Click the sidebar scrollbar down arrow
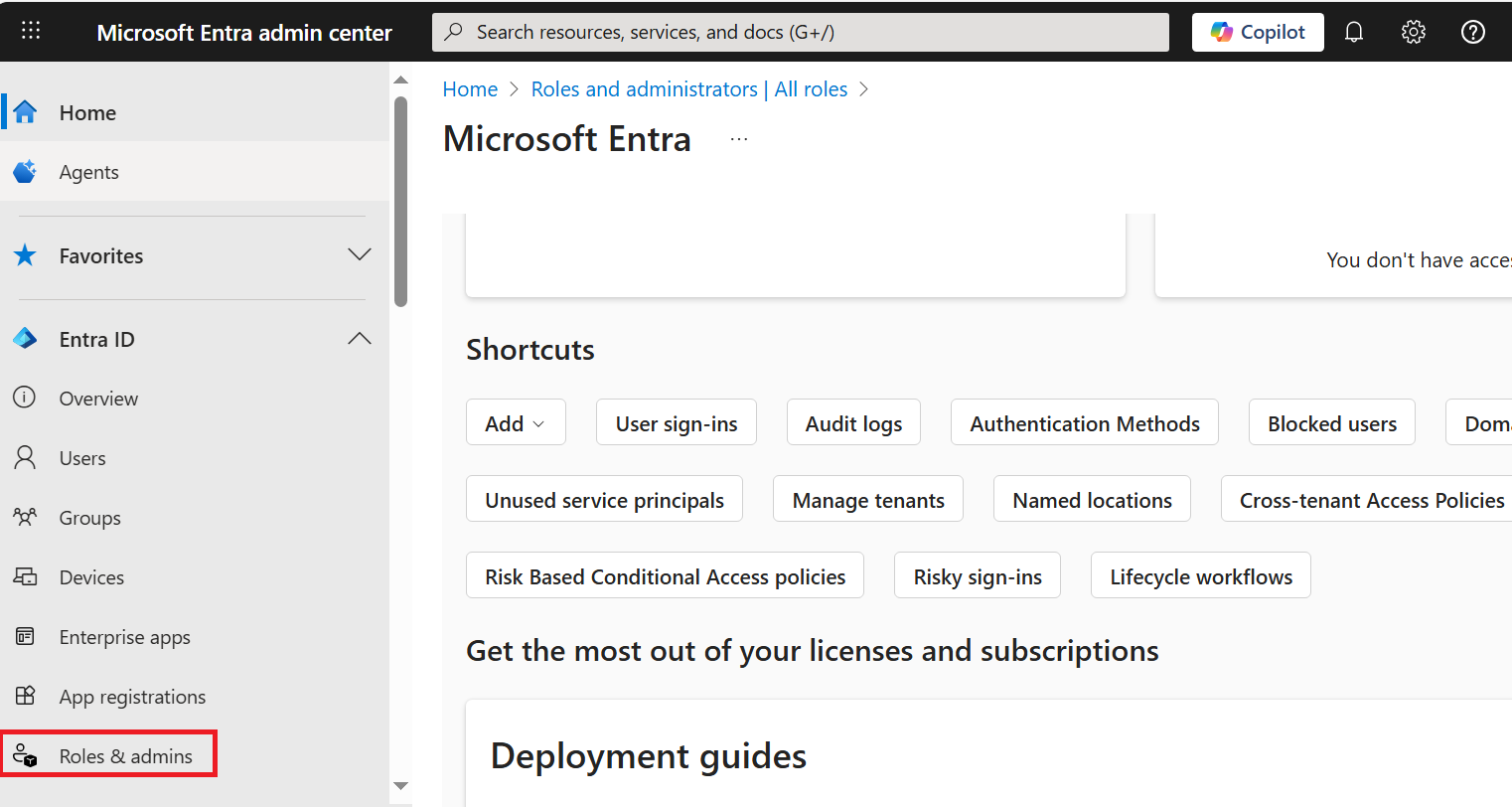Viewport: 1512px width, 807px height. pos(401,786)
